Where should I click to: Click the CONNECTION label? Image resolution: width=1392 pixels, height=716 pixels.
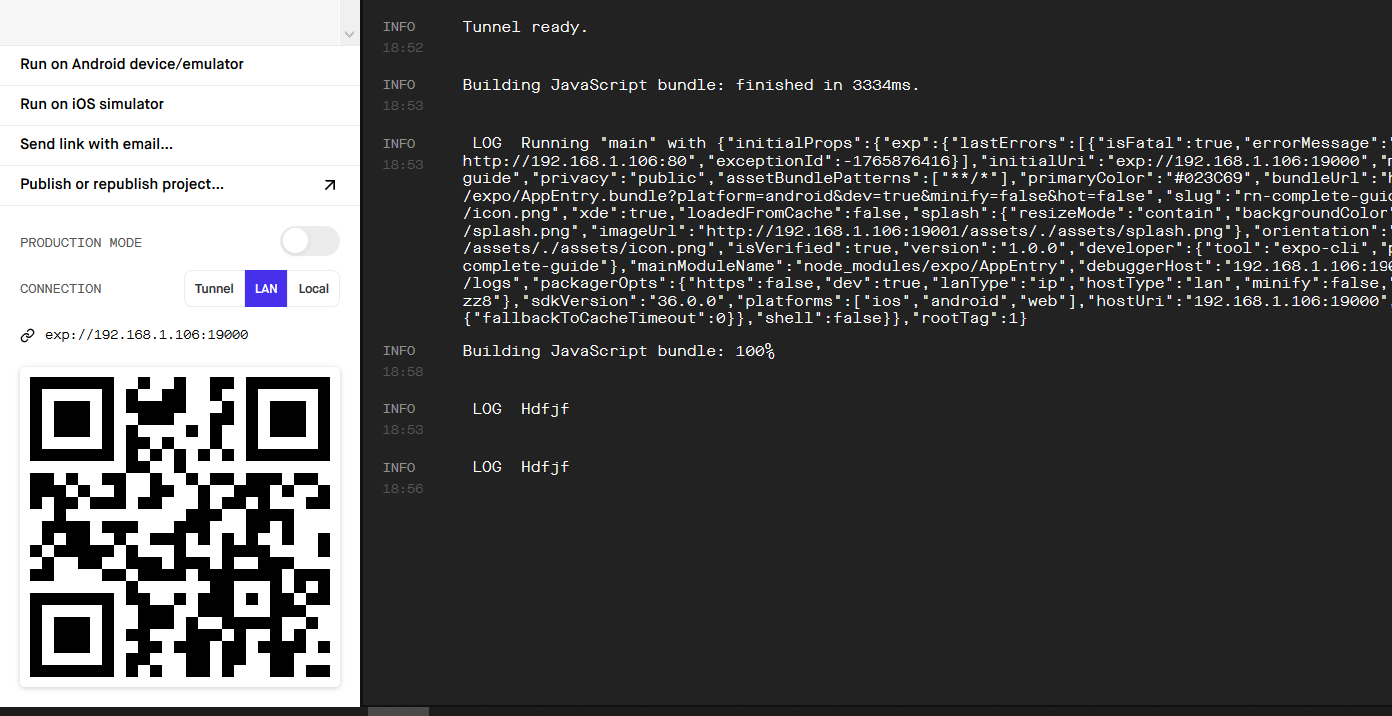coord(61,289)
